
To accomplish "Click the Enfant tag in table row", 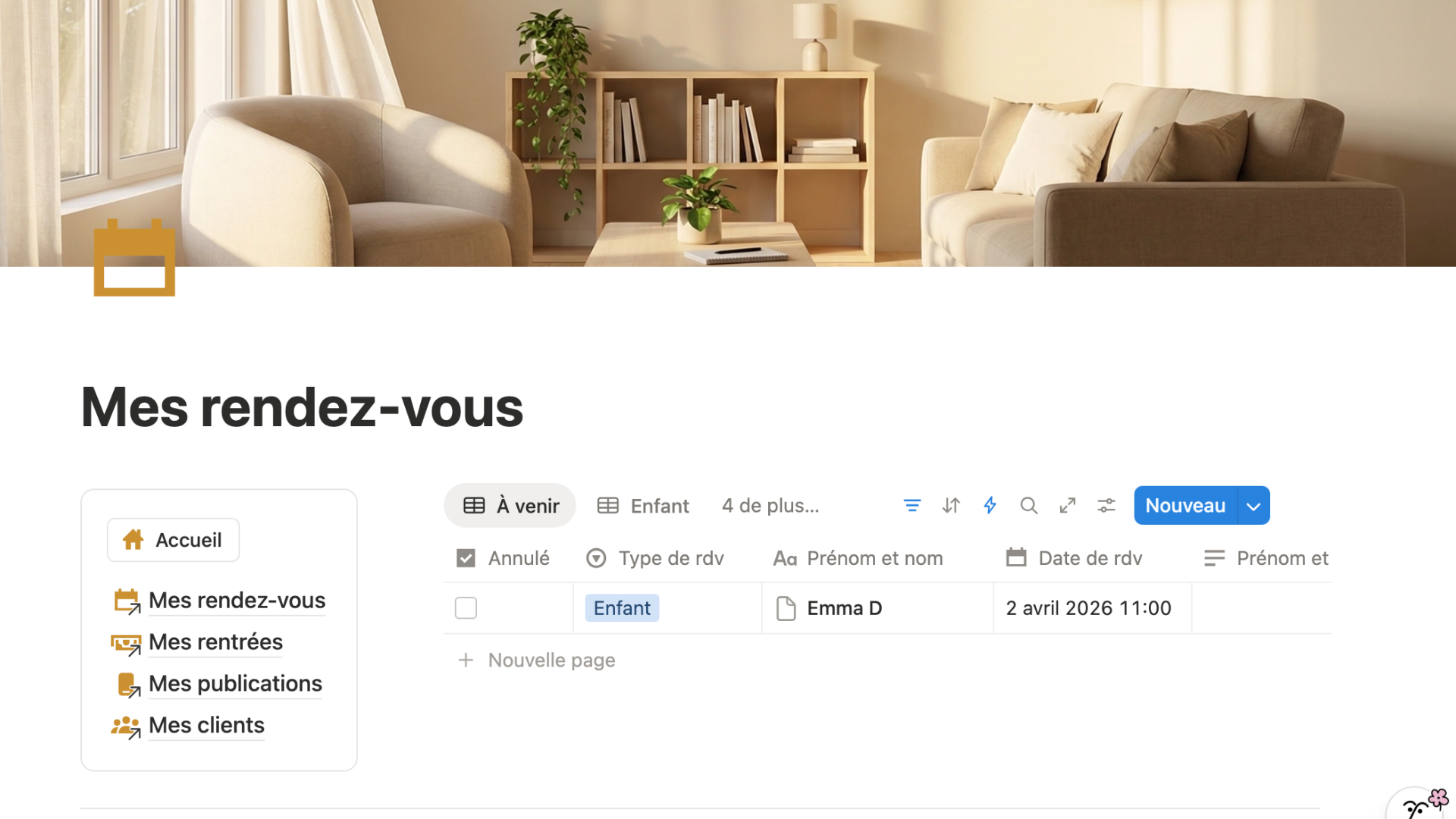I will coord(622,608).
